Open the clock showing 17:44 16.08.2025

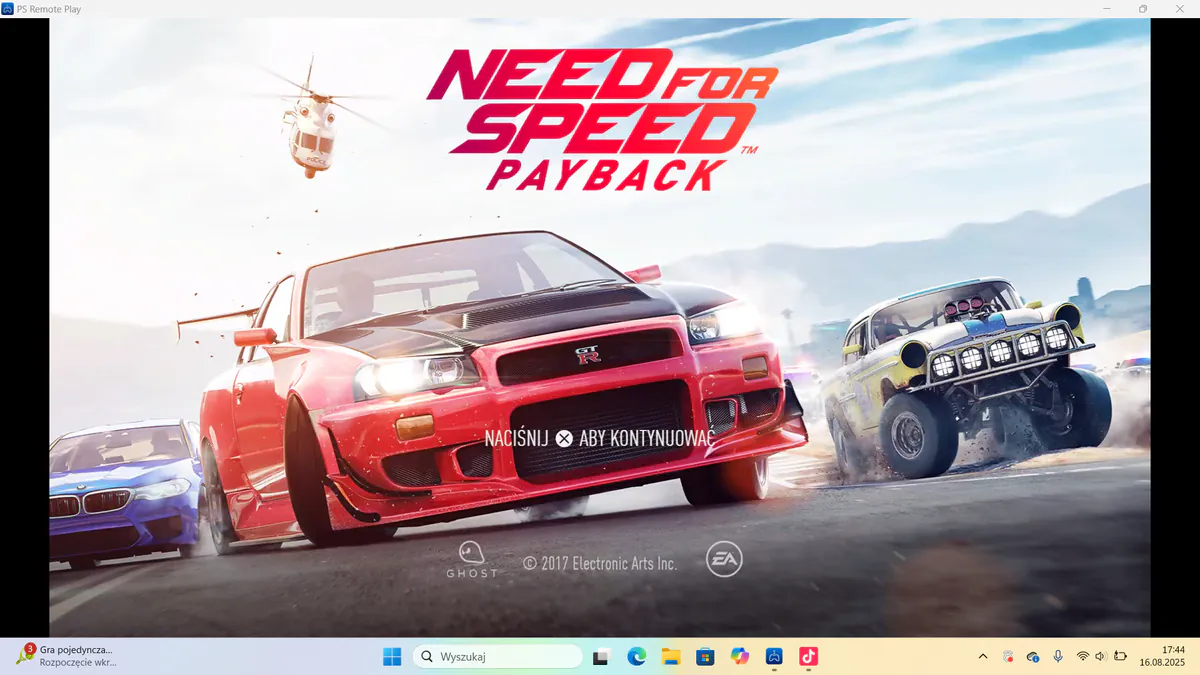1162,656
